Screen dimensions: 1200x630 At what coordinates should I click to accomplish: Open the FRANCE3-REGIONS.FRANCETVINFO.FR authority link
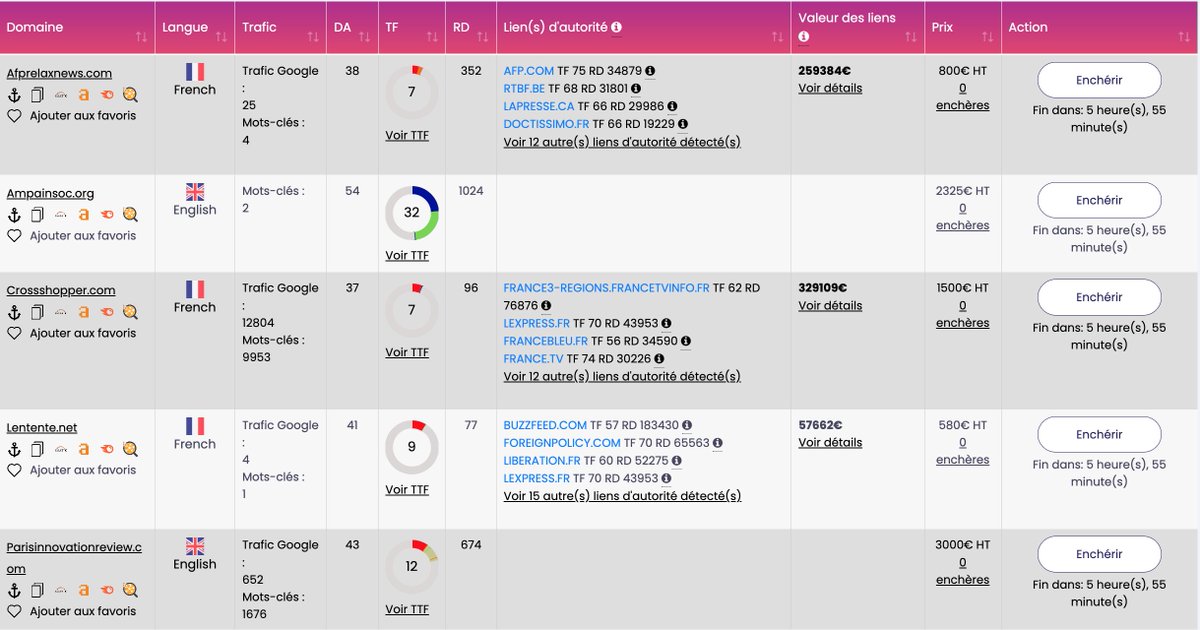click(x=606, y=288)
